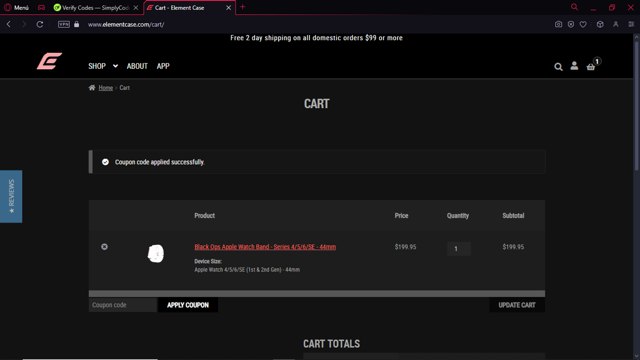Go forward to the next page
This screenshot has height=360, width=640.
coord(23,24)
